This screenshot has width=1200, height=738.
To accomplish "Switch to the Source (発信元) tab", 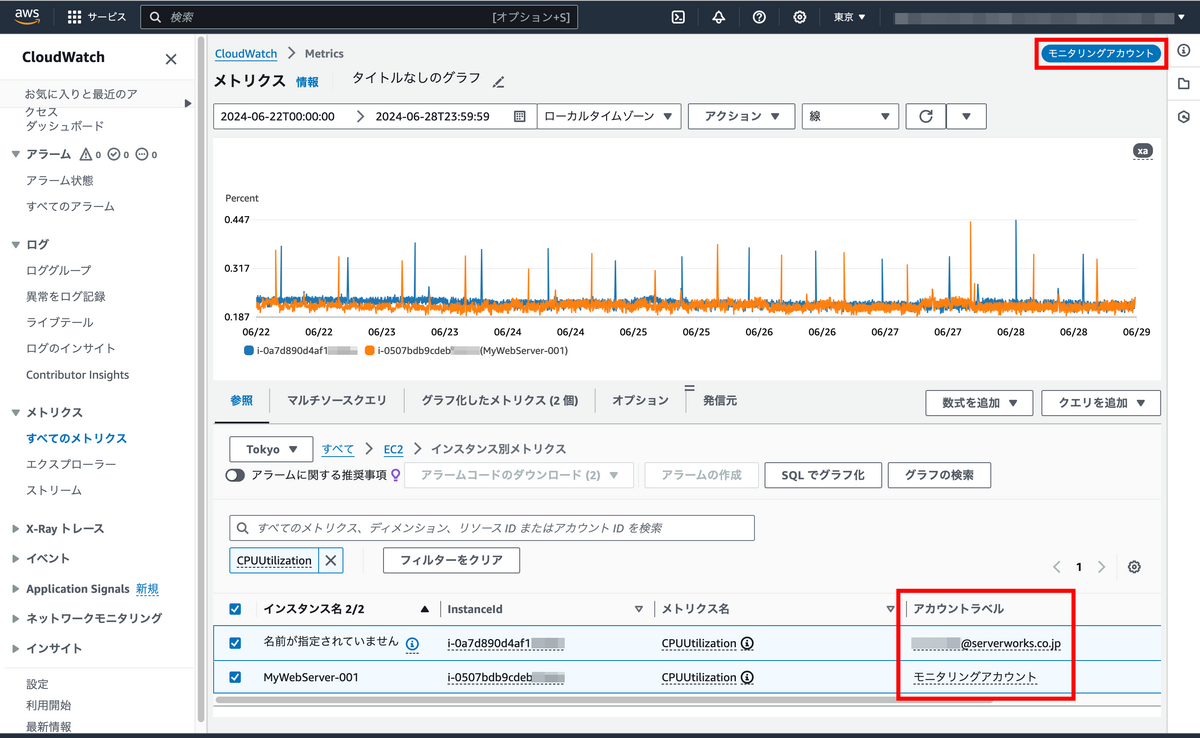I will pyautogui.click(x=720, y=400).
